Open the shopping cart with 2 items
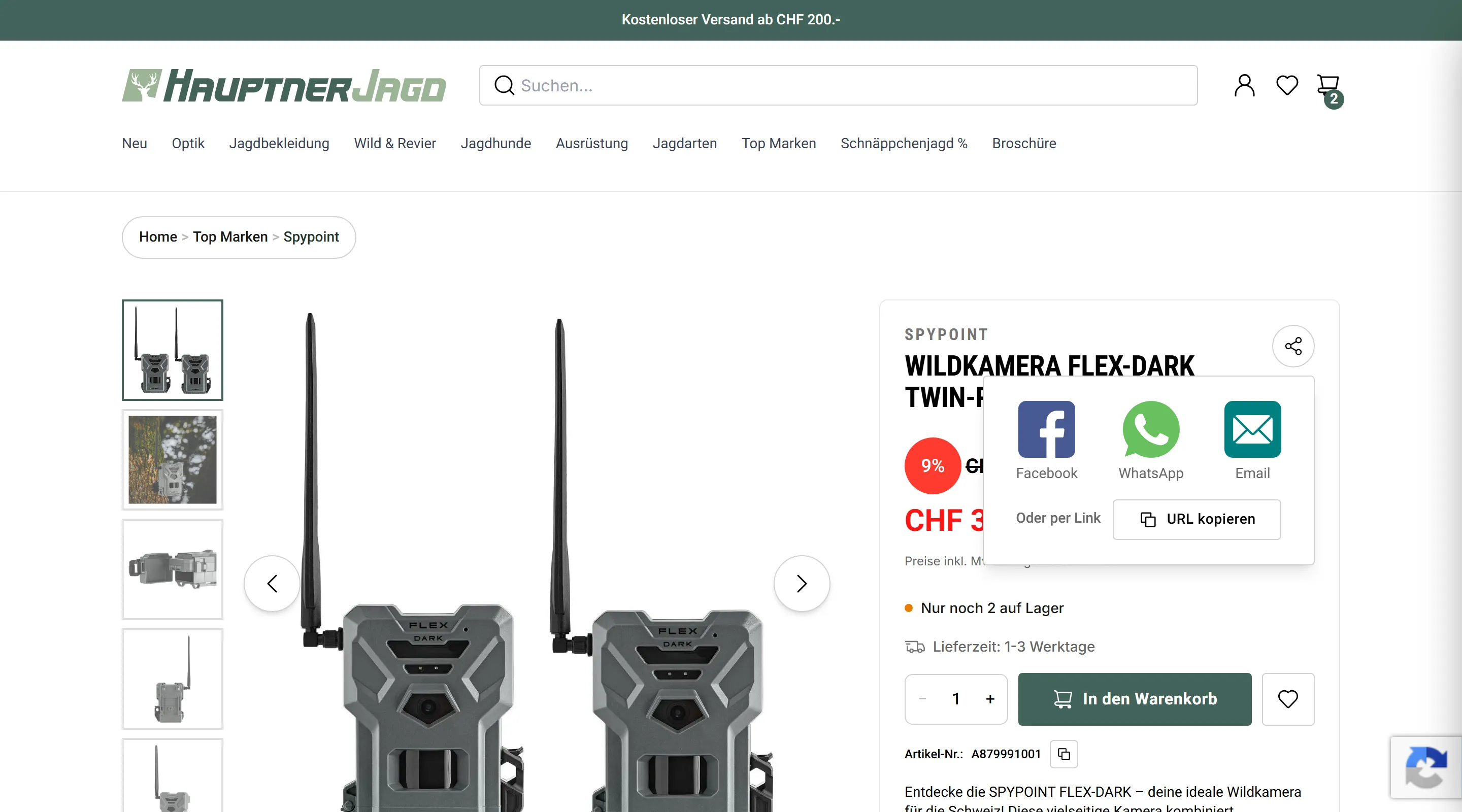The height and width of the screenshot is (812, 1462). click(1329, 90)
